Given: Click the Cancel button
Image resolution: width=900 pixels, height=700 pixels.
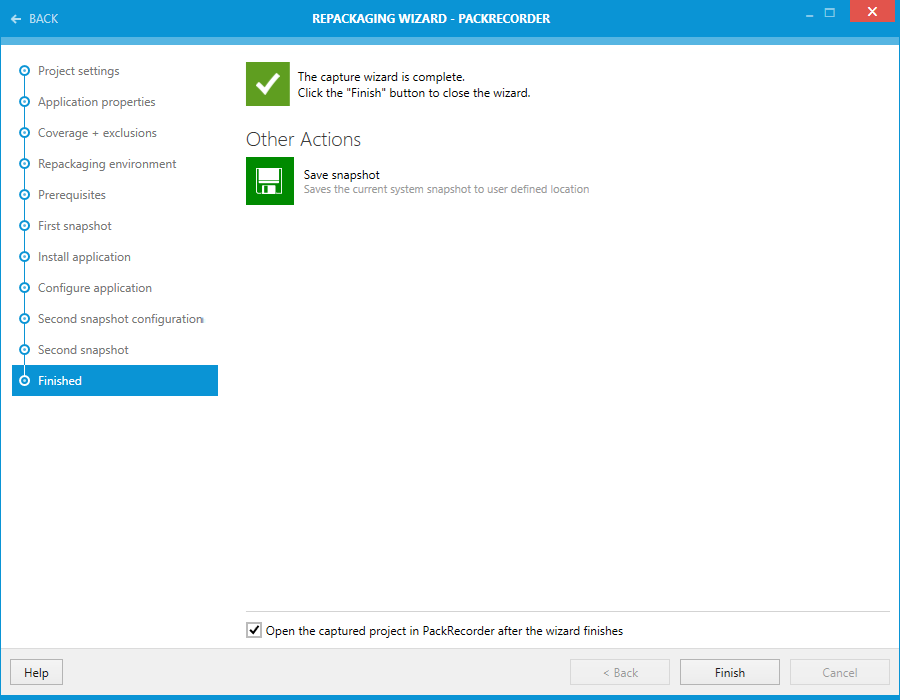Looking at the screenshot, I should tap(839, 671).
